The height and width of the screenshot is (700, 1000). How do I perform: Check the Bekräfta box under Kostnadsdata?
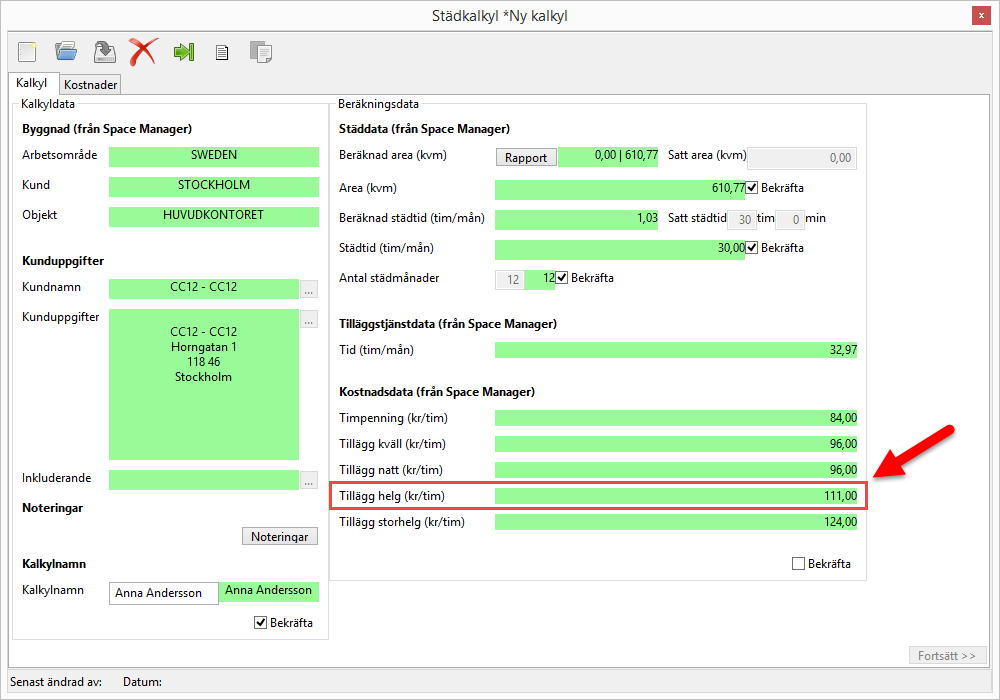point(798,564)
